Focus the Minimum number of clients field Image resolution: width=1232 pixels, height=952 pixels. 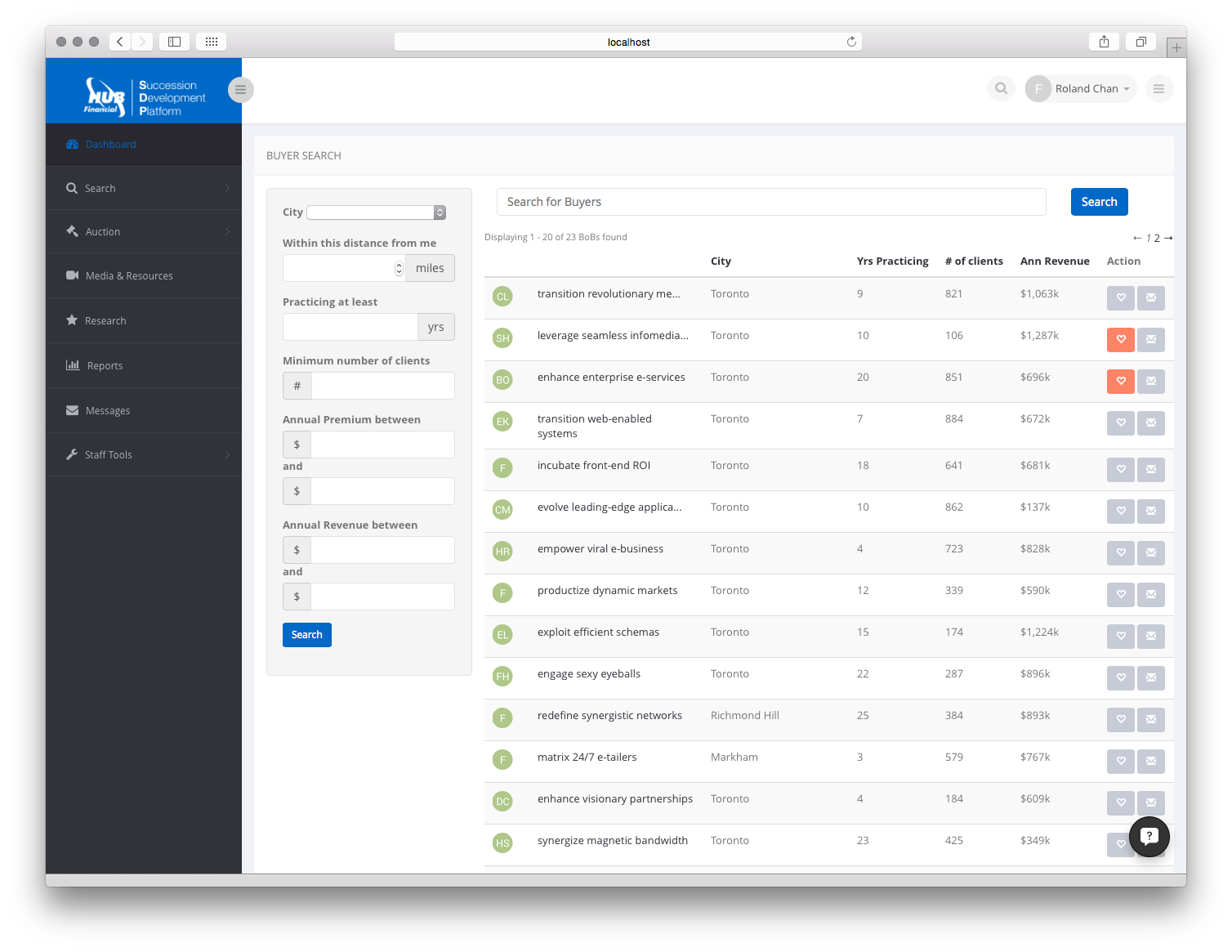pos(383,386)
